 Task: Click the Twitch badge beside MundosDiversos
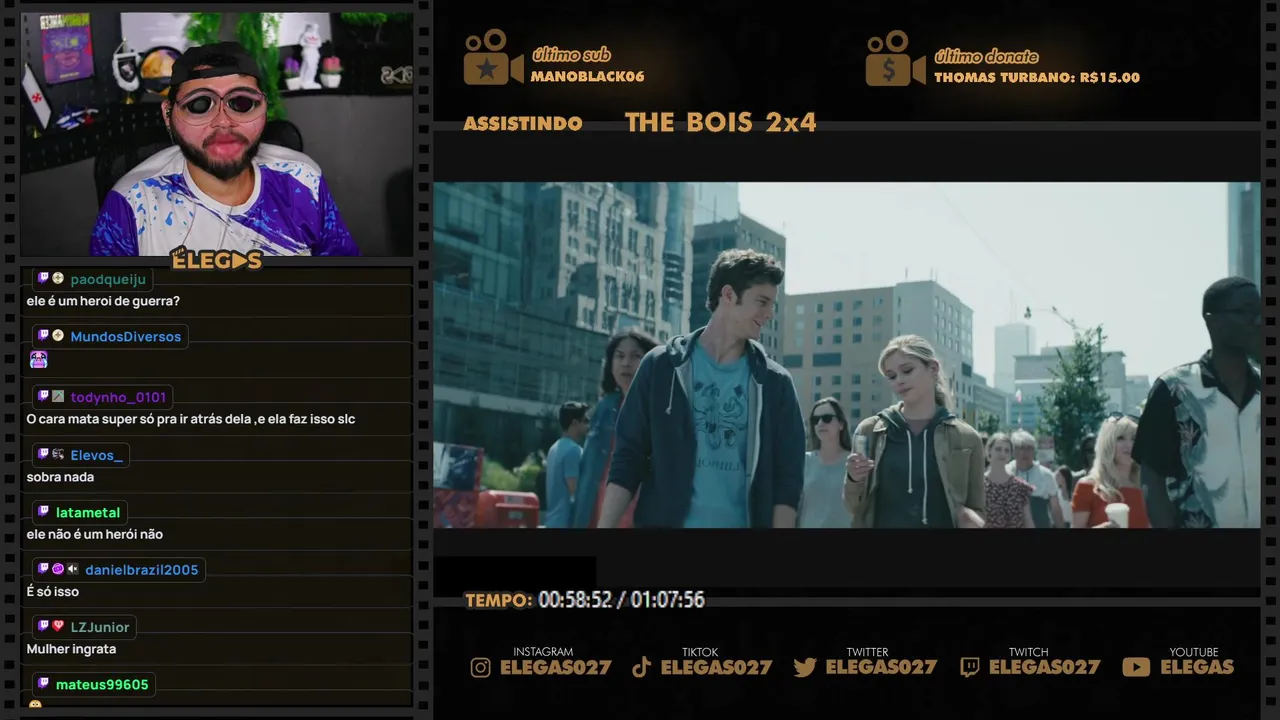tap(43, 336)
